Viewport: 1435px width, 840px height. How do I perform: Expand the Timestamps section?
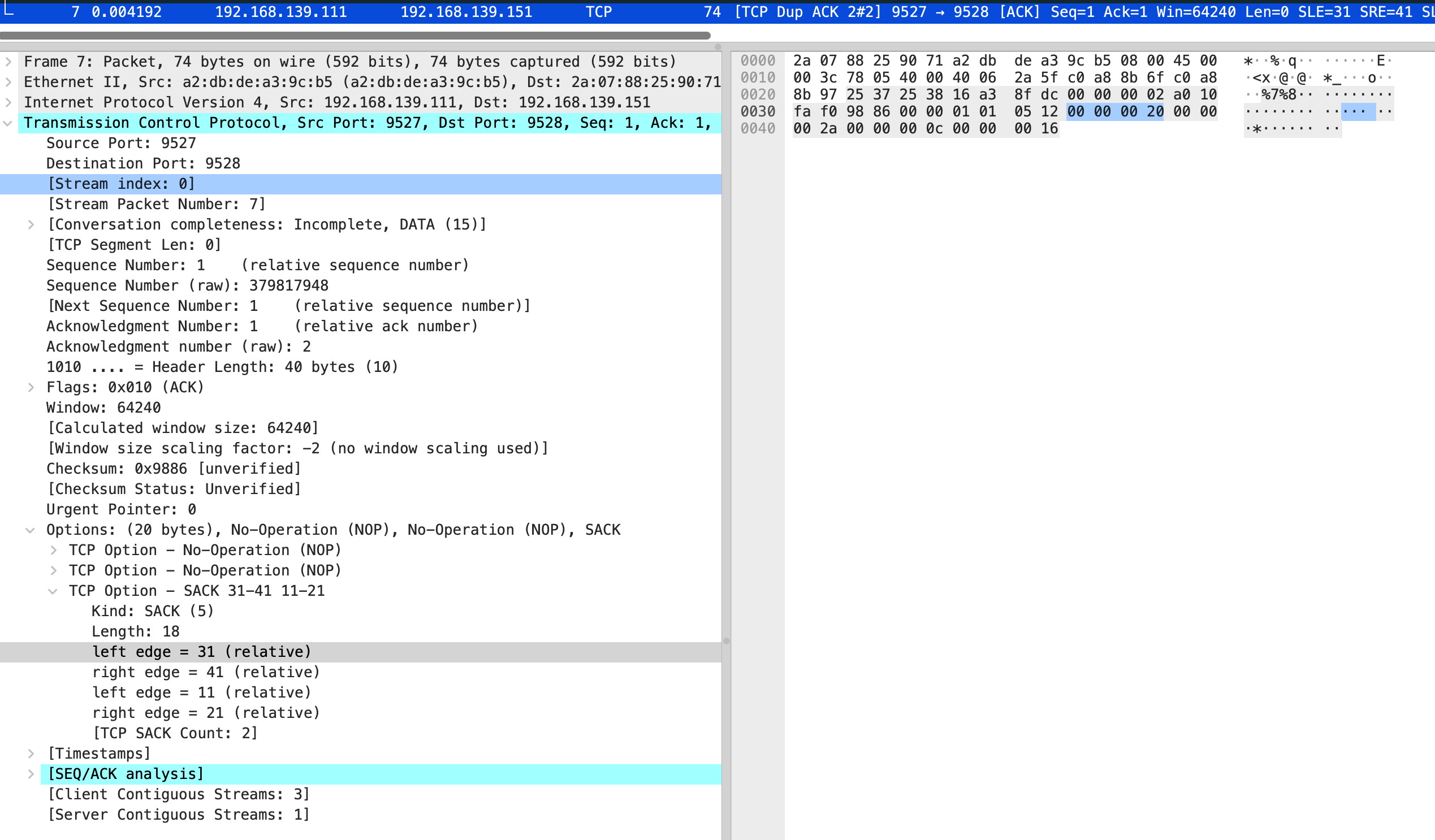coord(31,754)
